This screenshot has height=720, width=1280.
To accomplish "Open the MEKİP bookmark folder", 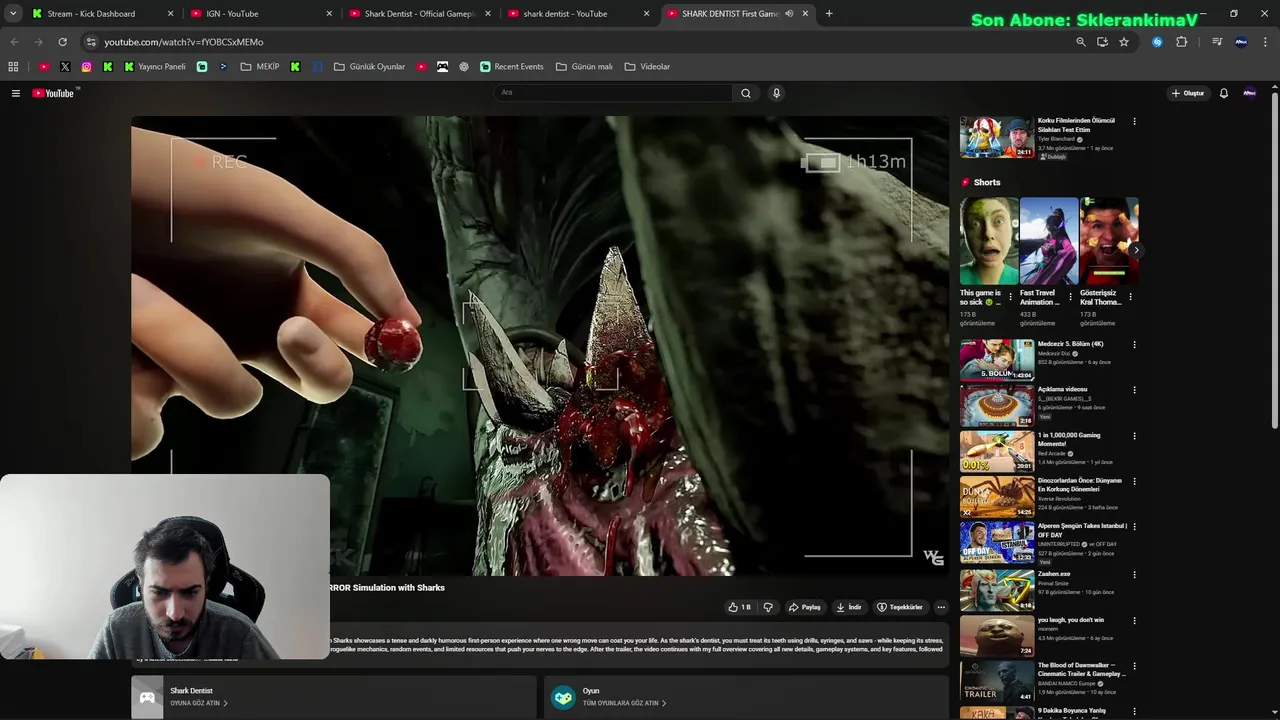I will coord(260,67).
